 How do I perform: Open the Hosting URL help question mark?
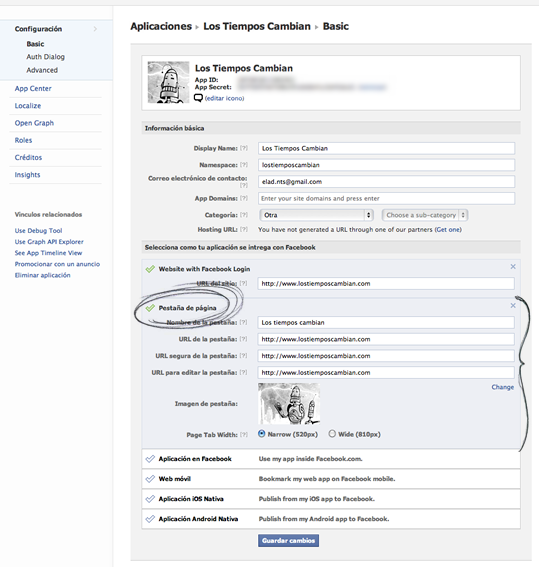(x=244, y=229)
